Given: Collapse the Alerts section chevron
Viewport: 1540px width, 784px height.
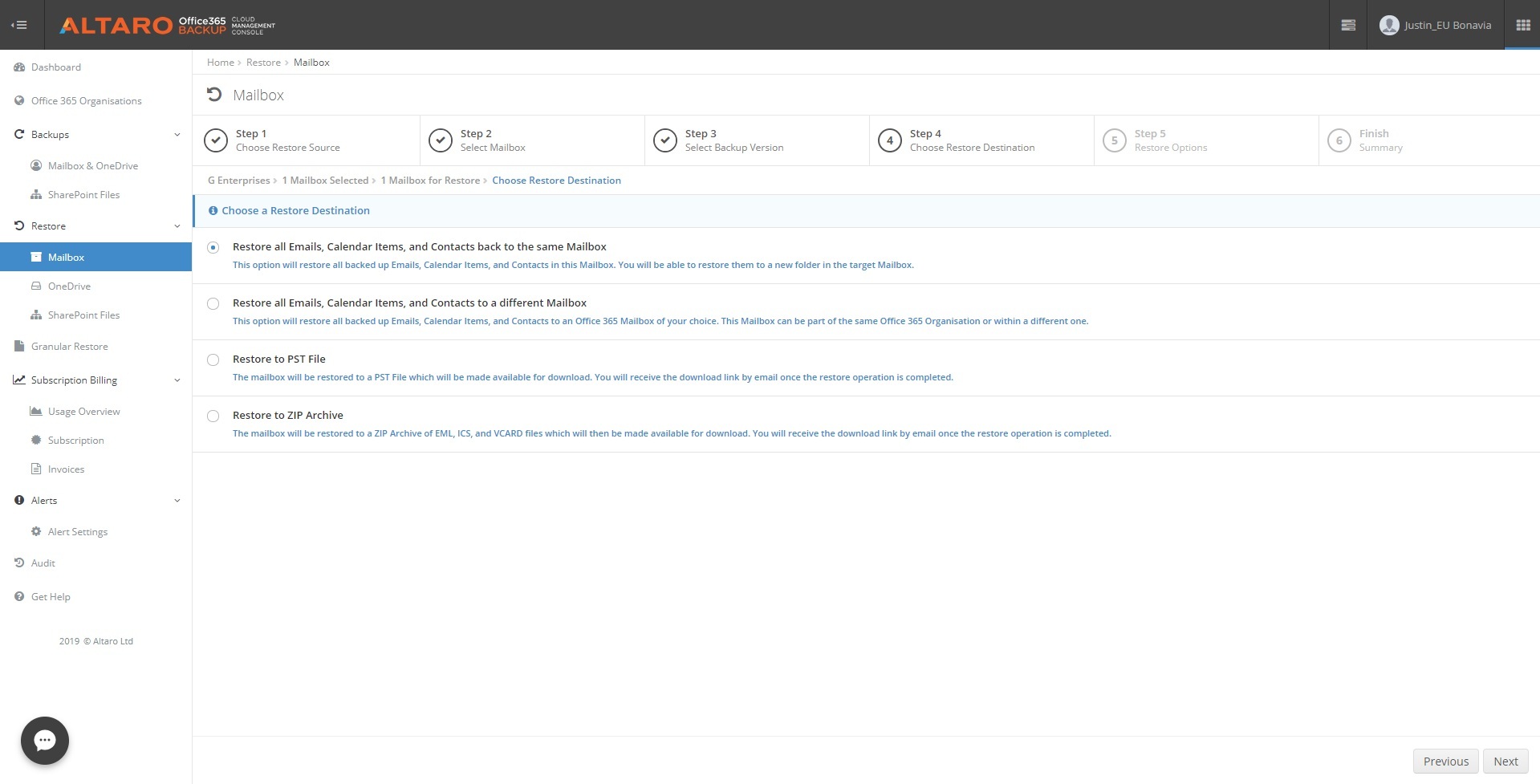Looking at the screenshot, I should 177,501.
